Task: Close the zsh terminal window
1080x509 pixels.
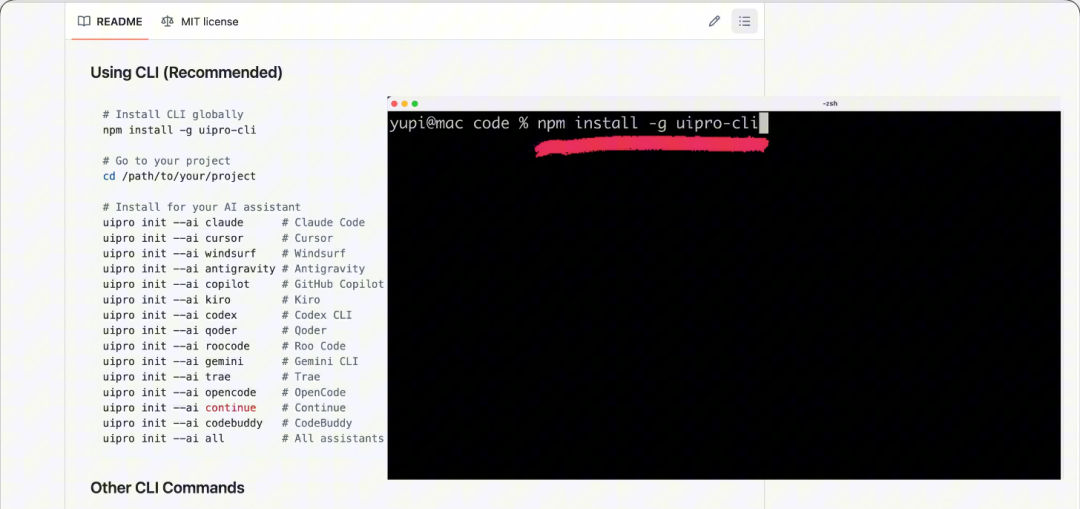Action: coord(394,103)
